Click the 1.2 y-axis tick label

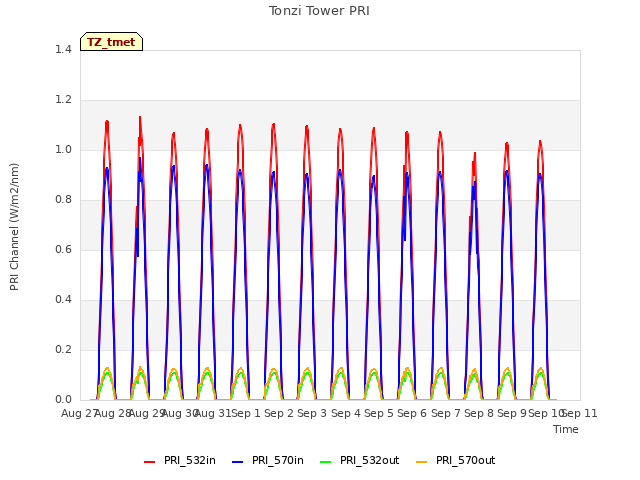coord(63,100)
